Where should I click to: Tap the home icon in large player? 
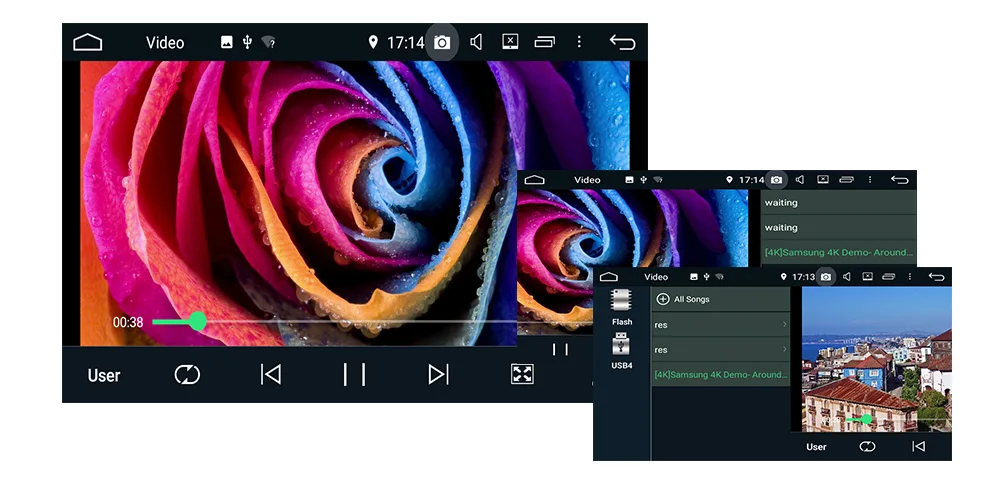87,43
